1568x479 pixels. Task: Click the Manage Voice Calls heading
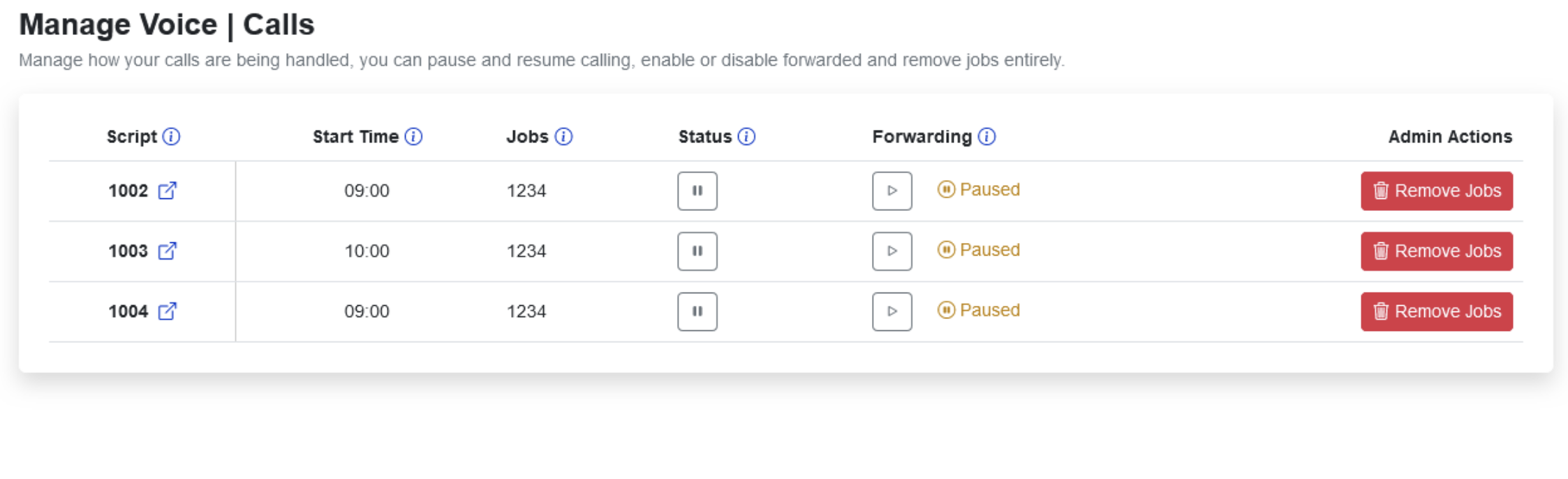[168, 24]
